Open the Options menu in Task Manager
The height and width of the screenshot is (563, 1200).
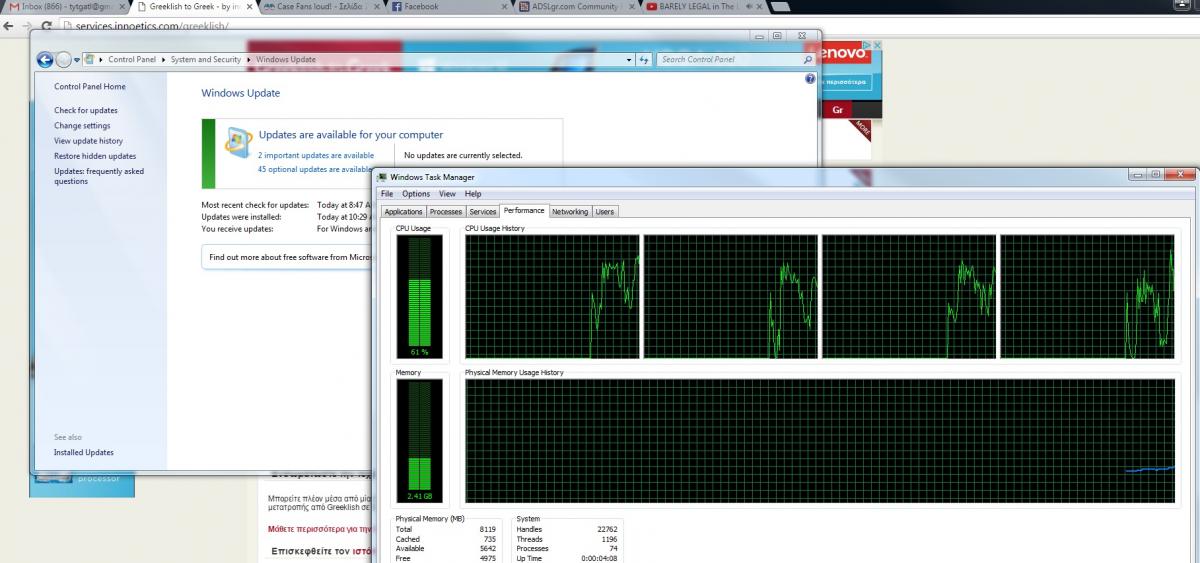coord(416,194)
